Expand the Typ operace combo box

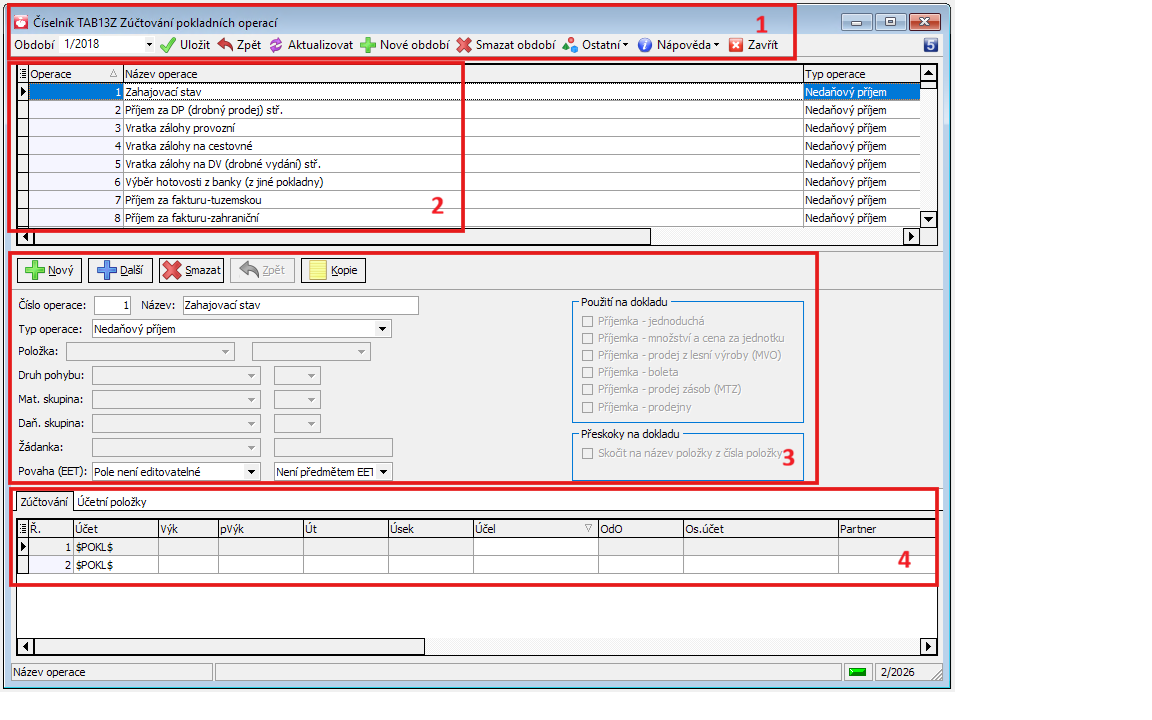coord(383,328)
